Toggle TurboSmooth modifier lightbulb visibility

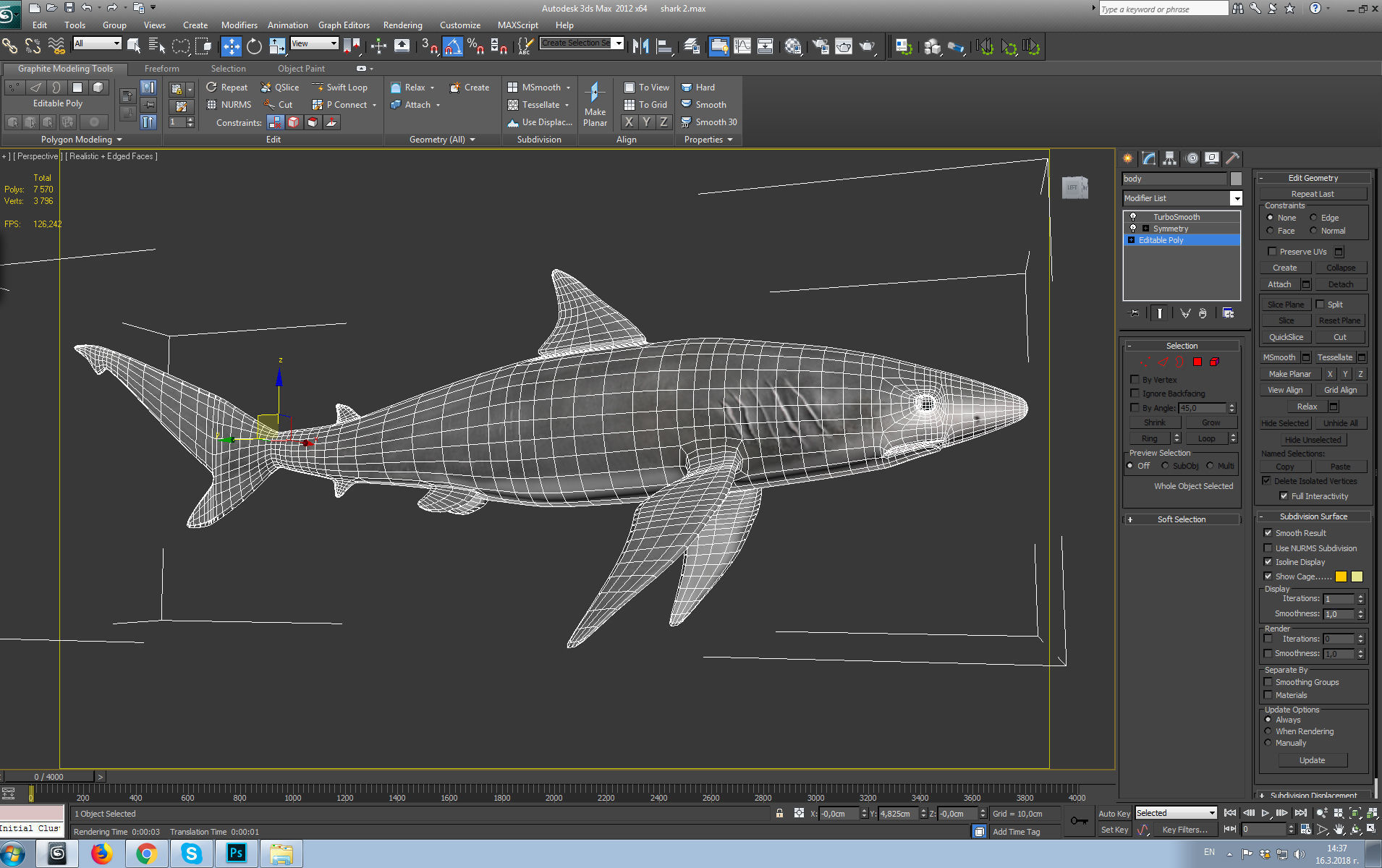[x=1133, y=217]
